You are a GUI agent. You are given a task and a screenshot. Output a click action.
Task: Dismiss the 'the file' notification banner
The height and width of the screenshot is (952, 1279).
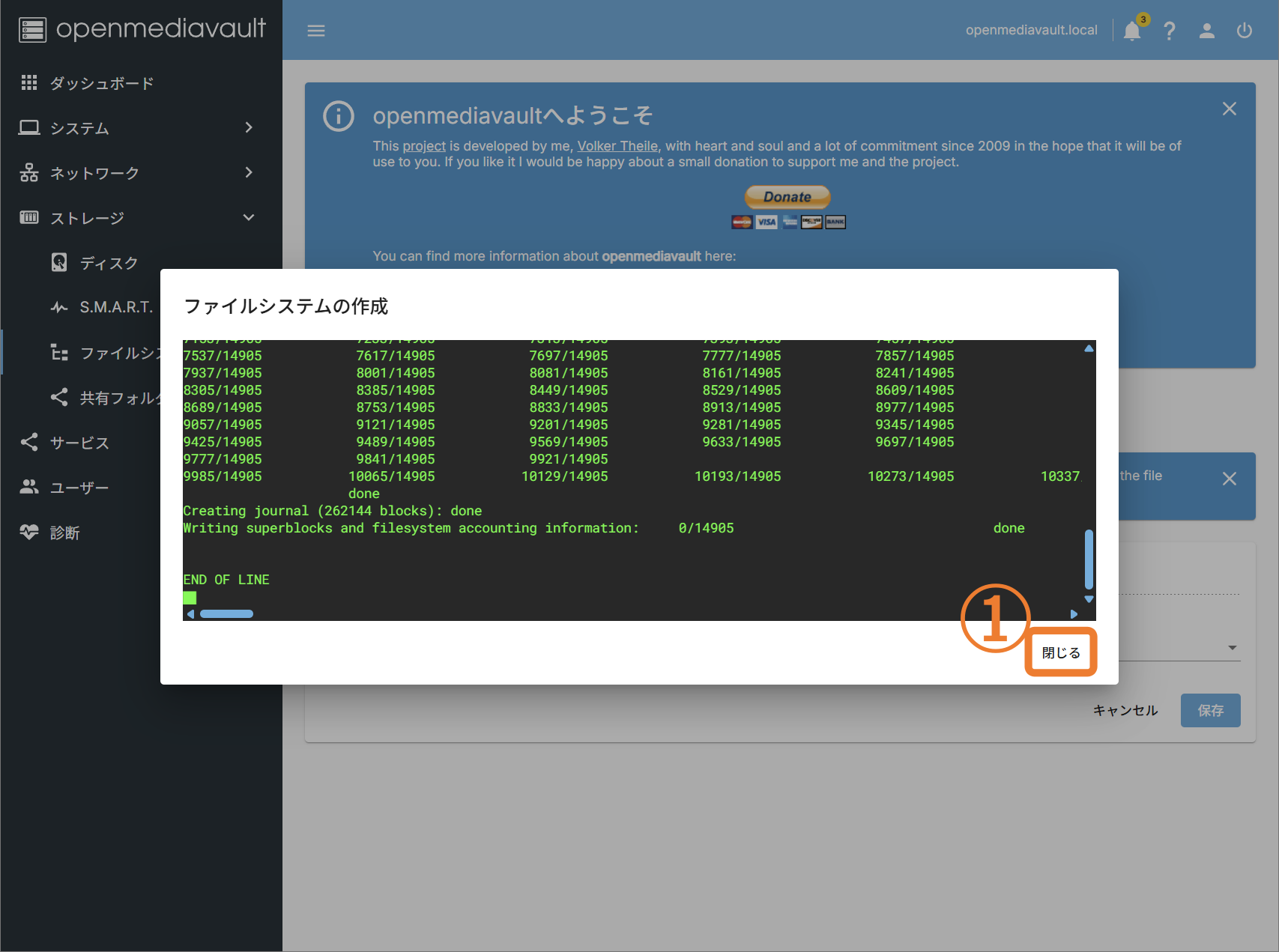(x=1230, y=479)
